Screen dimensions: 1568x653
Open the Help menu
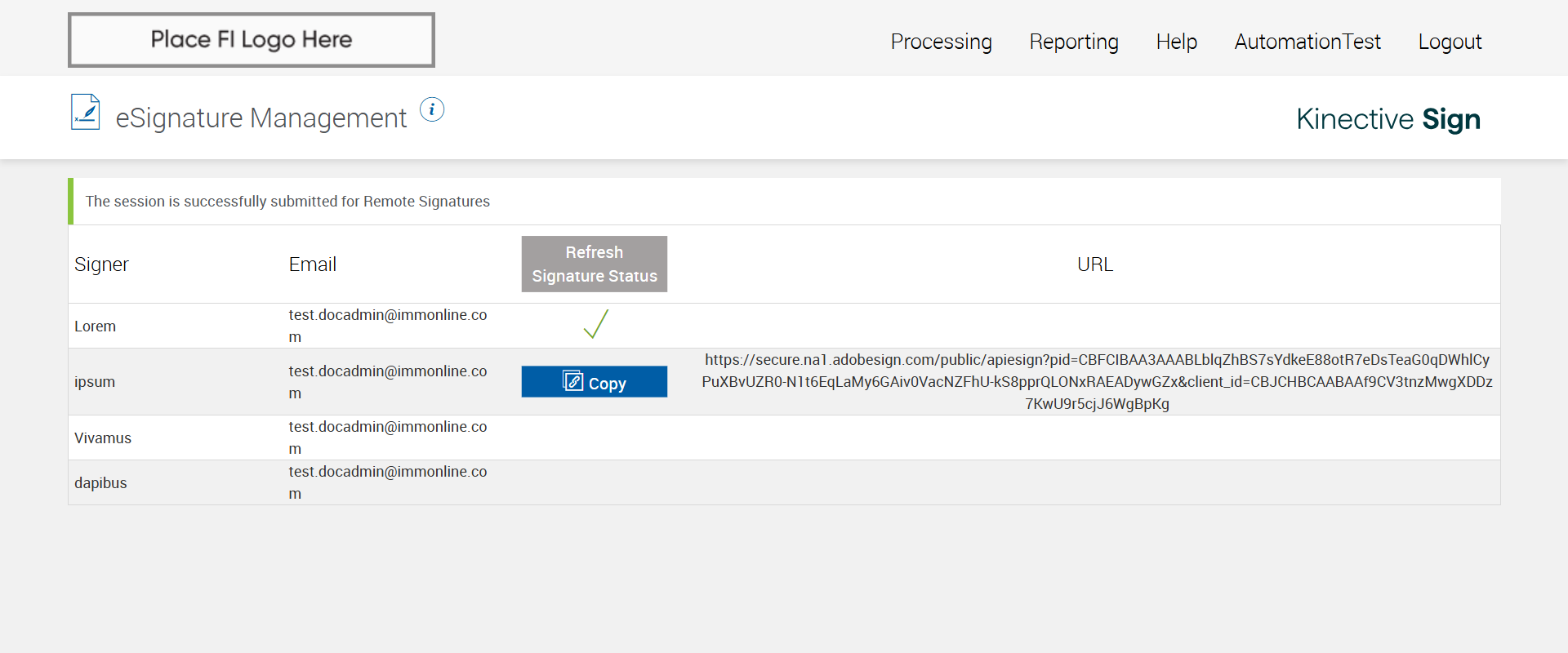(x=1176, y=42)
